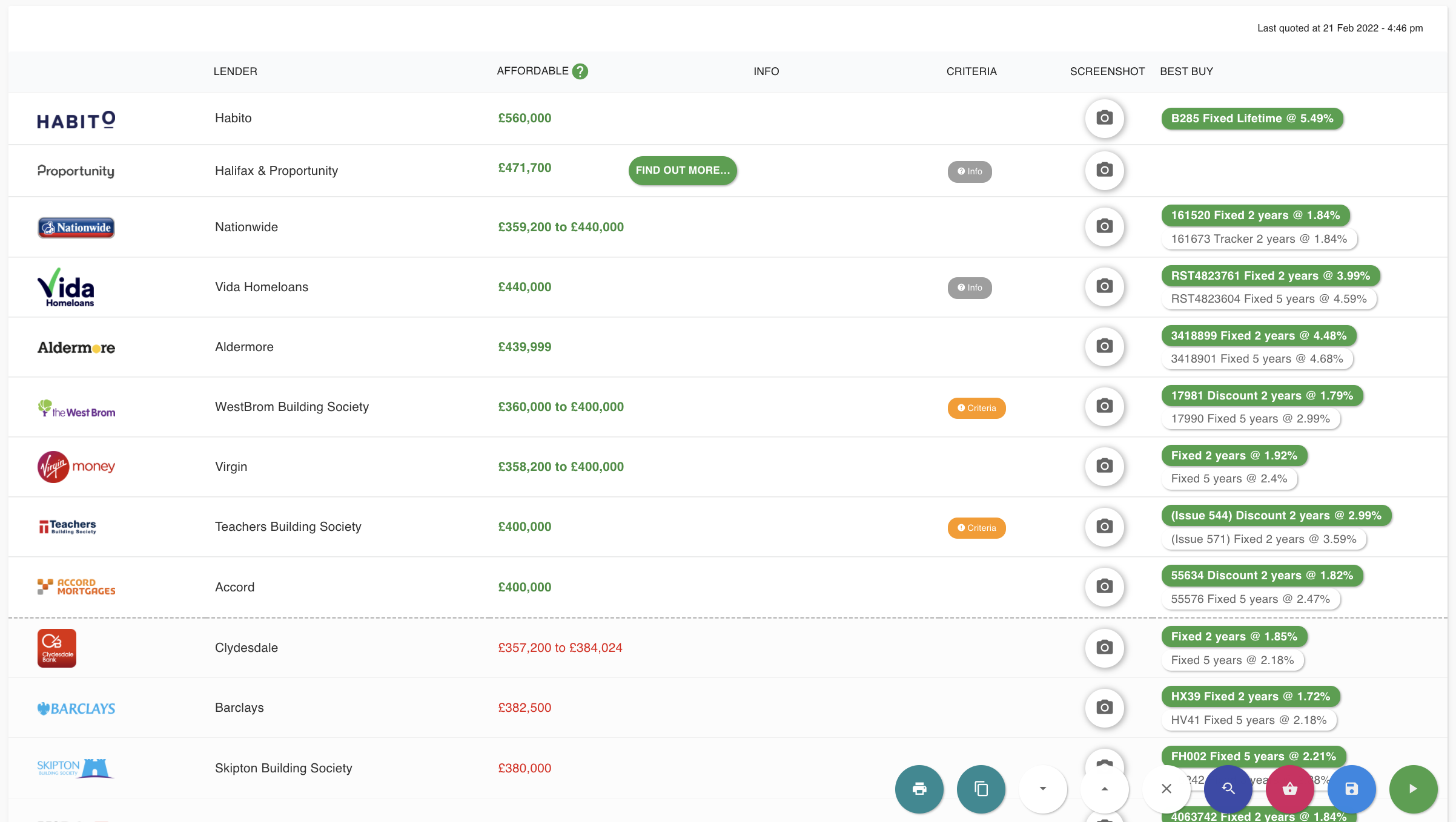
Task: Click the blue save floating button
Action: coord(1351,789)
